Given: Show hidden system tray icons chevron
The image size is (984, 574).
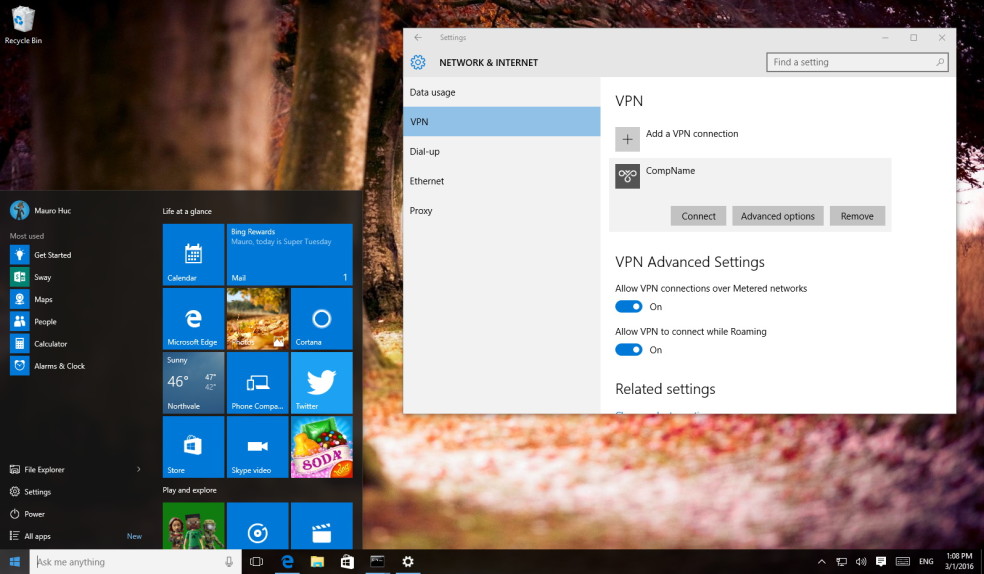Looking at the screenshot, I should click(821, 561).
